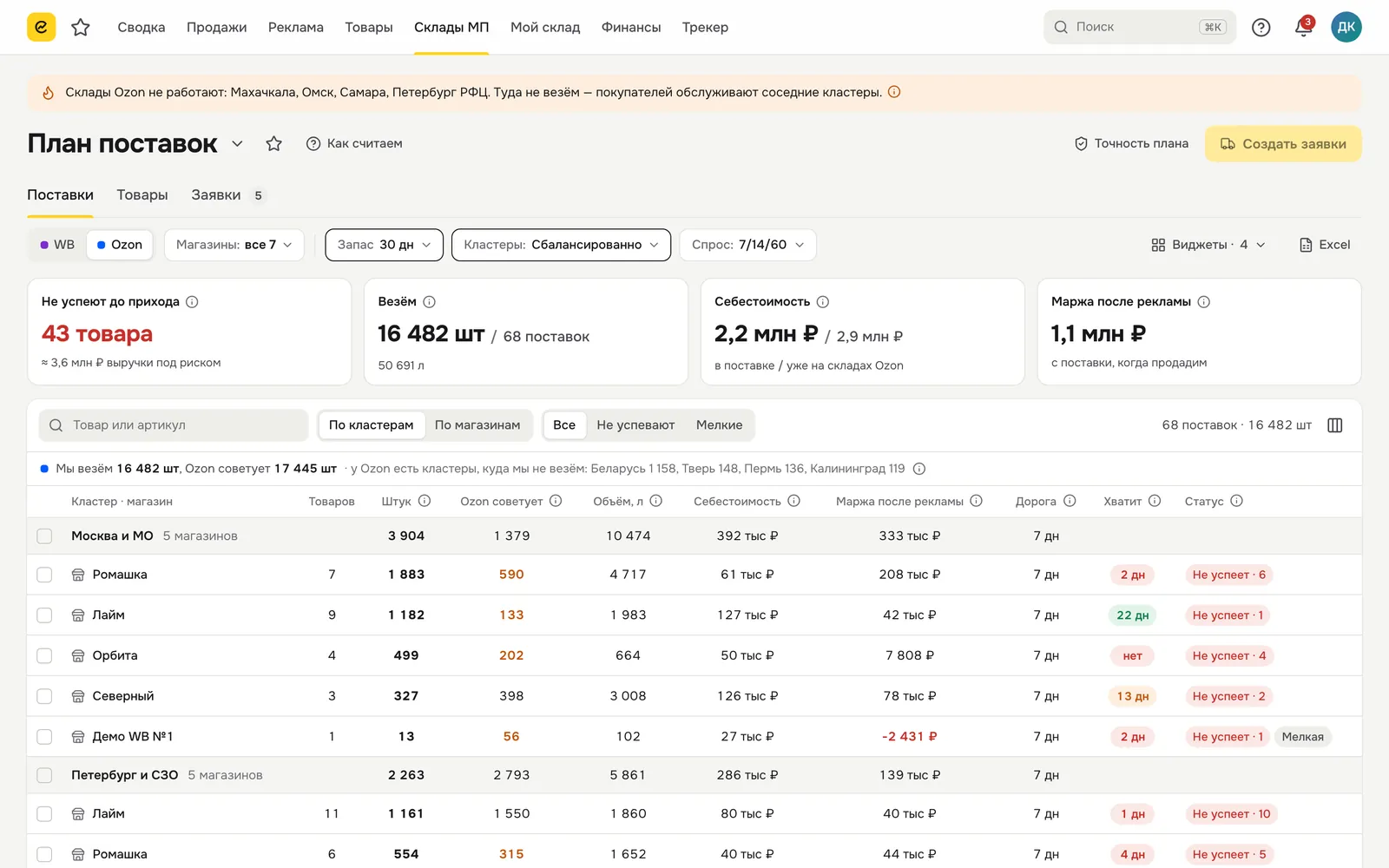Open Магазины: все 7 dropdown
Viewport: 1389px width, 868px height.
click(234, 245)
